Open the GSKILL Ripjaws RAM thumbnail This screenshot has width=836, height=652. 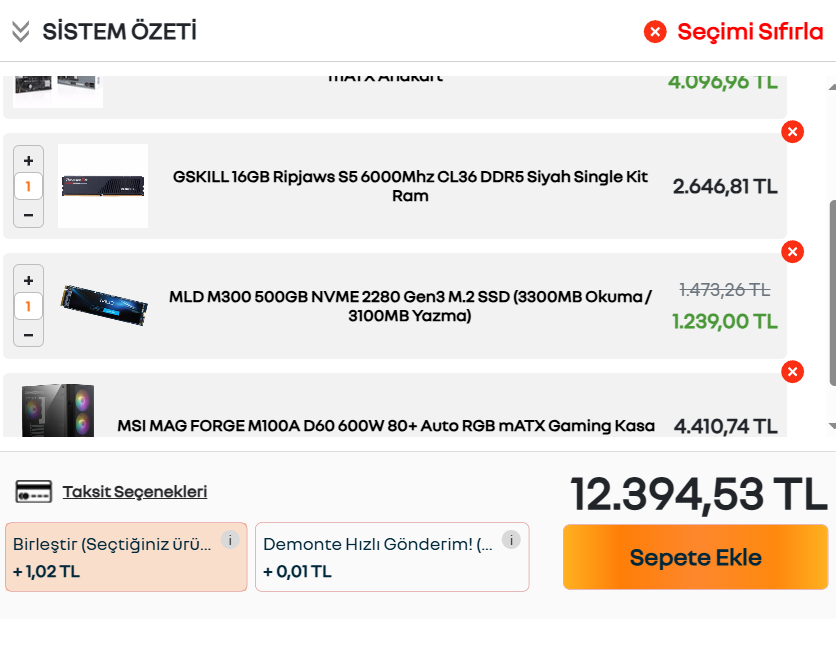[103, 186]
